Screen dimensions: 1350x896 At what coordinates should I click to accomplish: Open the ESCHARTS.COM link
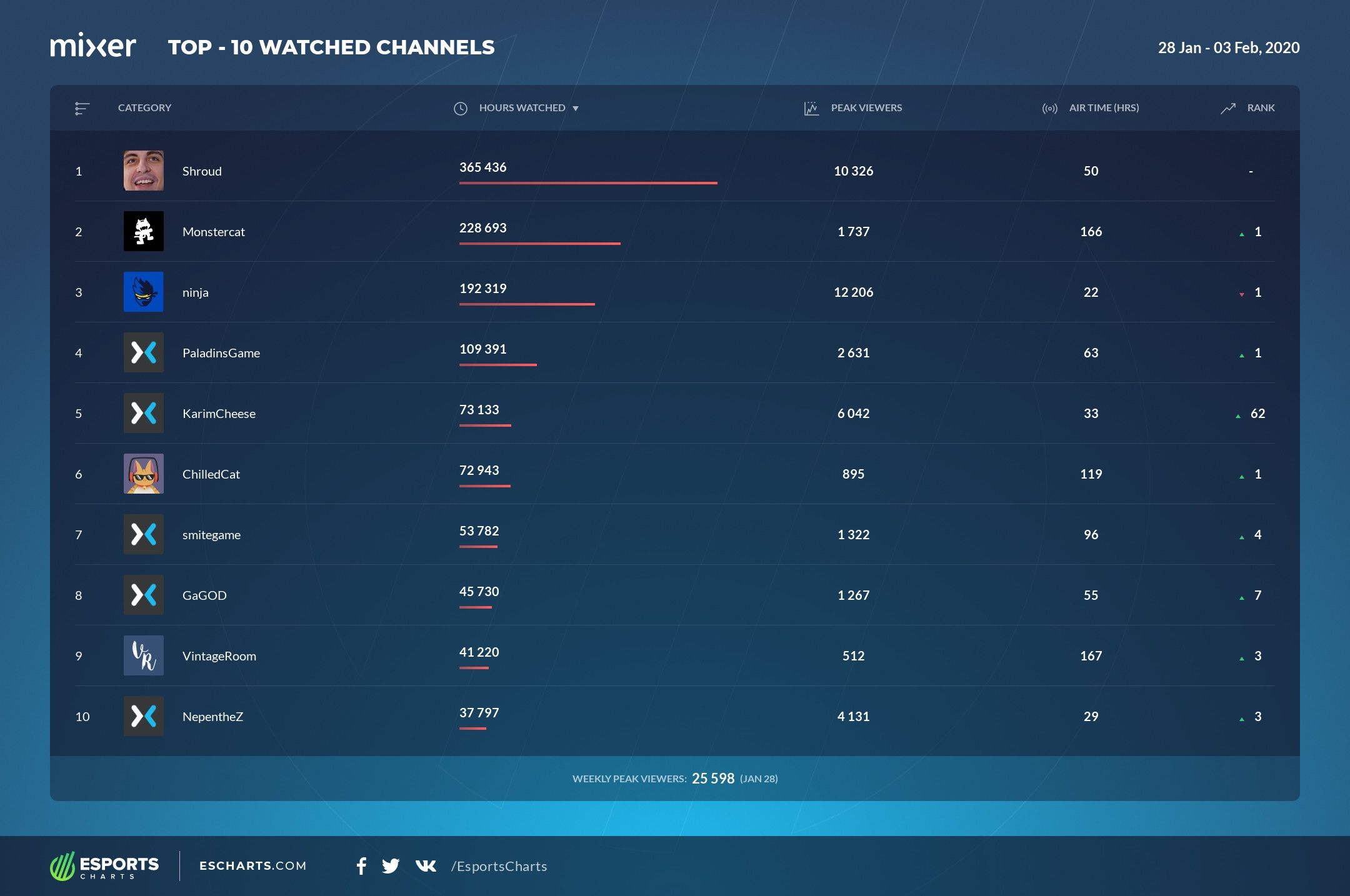tap(252, 866)
